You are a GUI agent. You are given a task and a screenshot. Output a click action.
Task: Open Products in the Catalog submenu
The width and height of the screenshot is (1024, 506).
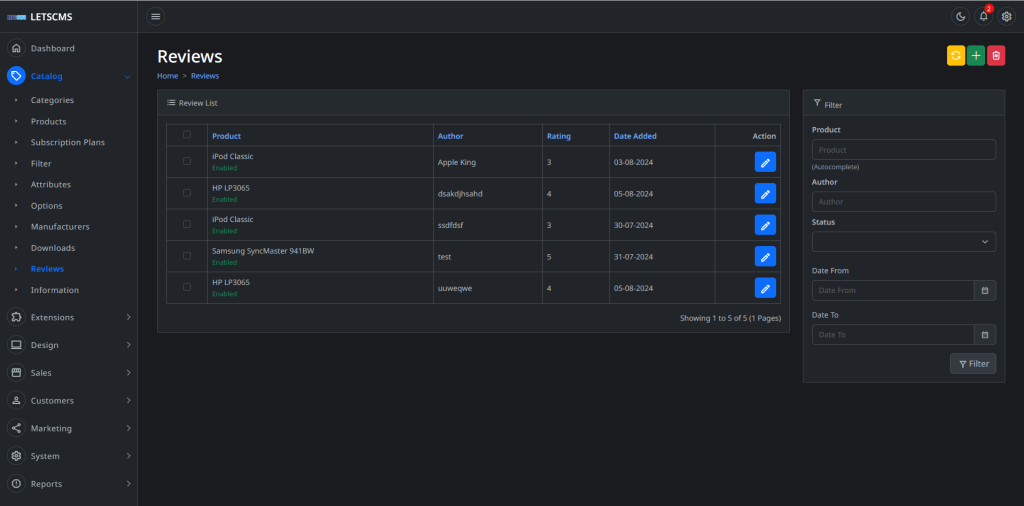pos(48,121)
